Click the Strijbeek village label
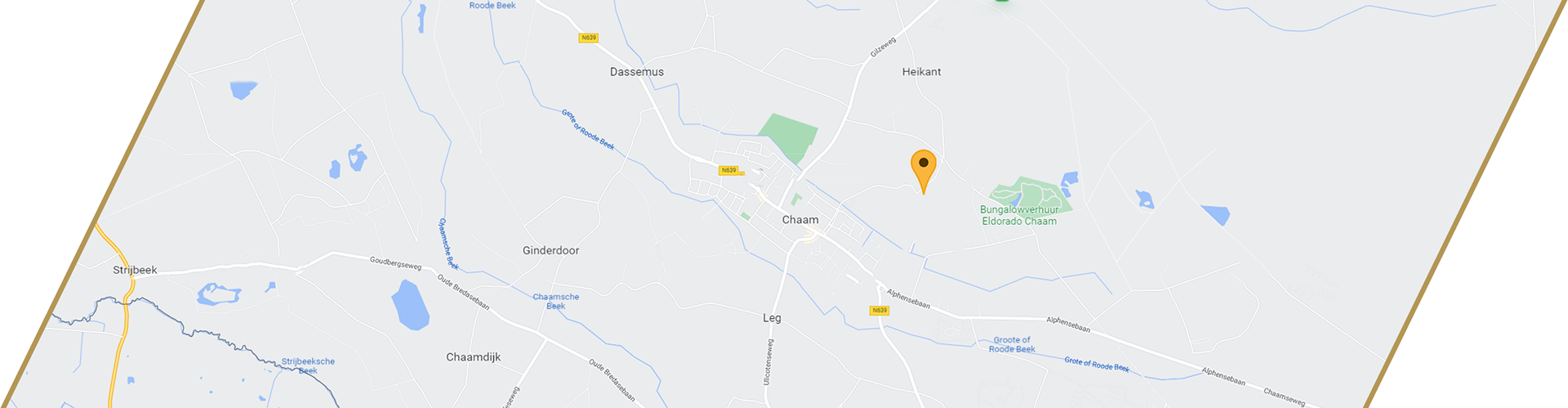Image resolution: width=1568 pixels, height=408 pixels. pyautogui.click(x=135, y=270)
